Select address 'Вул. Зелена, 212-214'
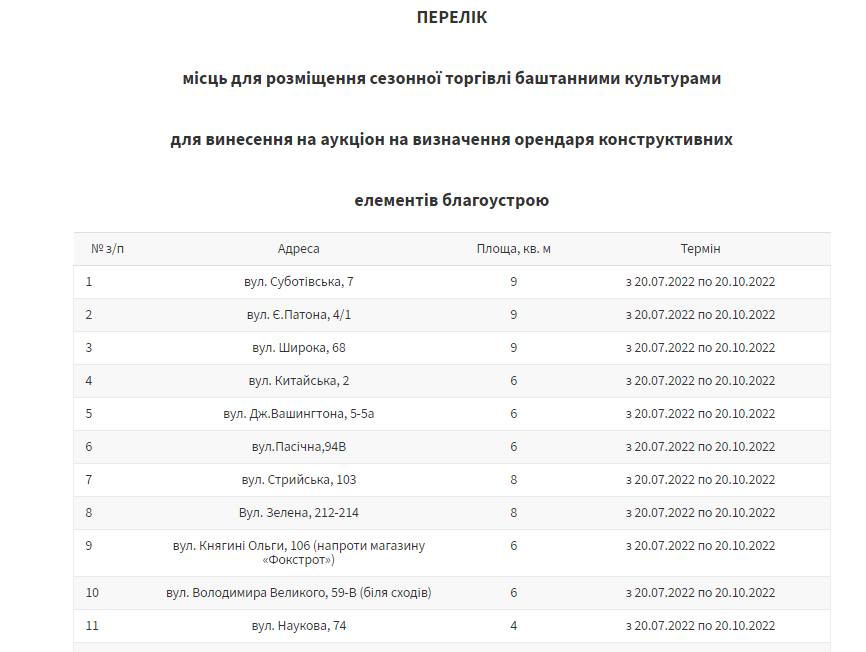The width and height of the screenshot is (866, 652). [x=299, y=513]
